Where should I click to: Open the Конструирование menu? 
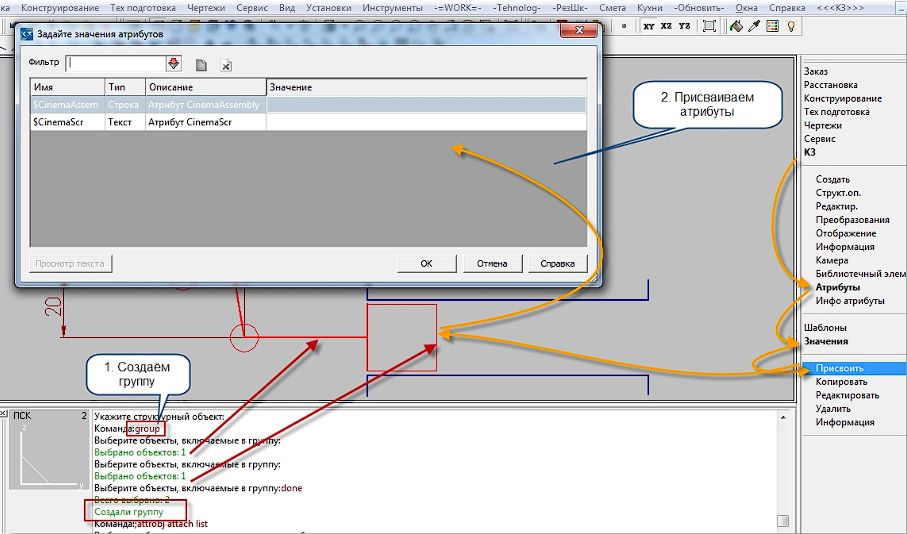point(60,8)
